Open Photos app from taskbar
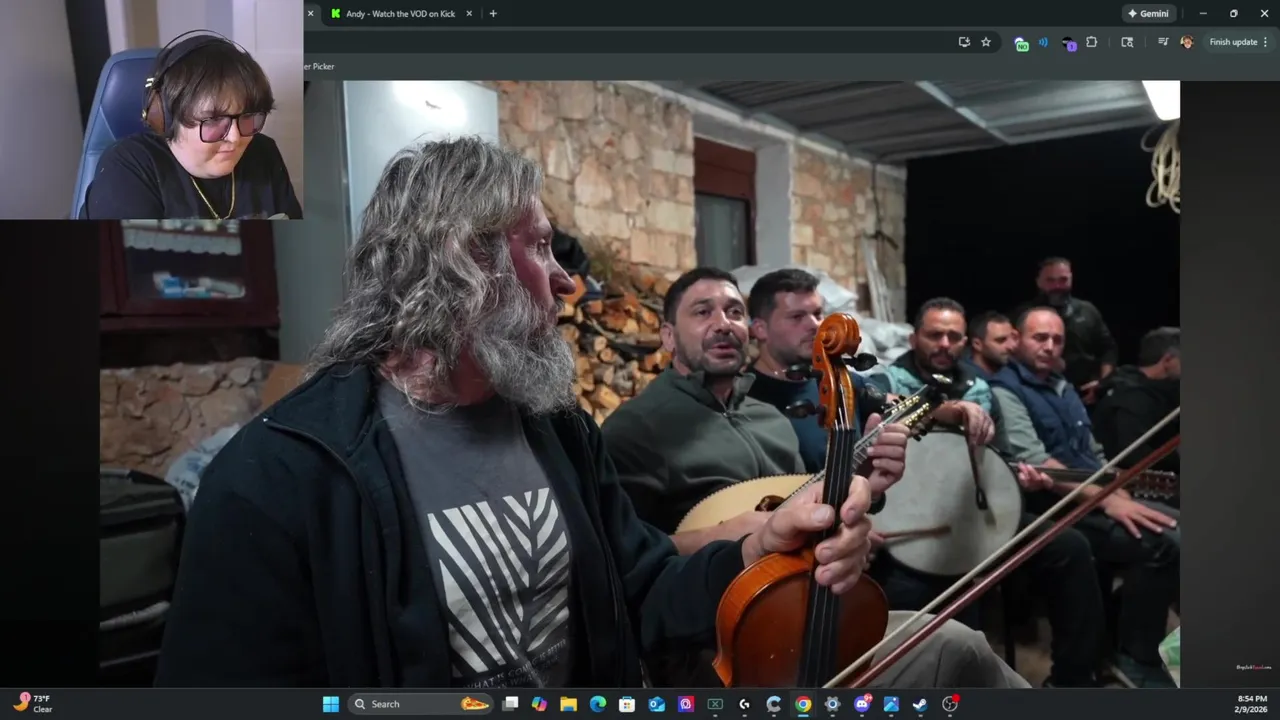 891,704
